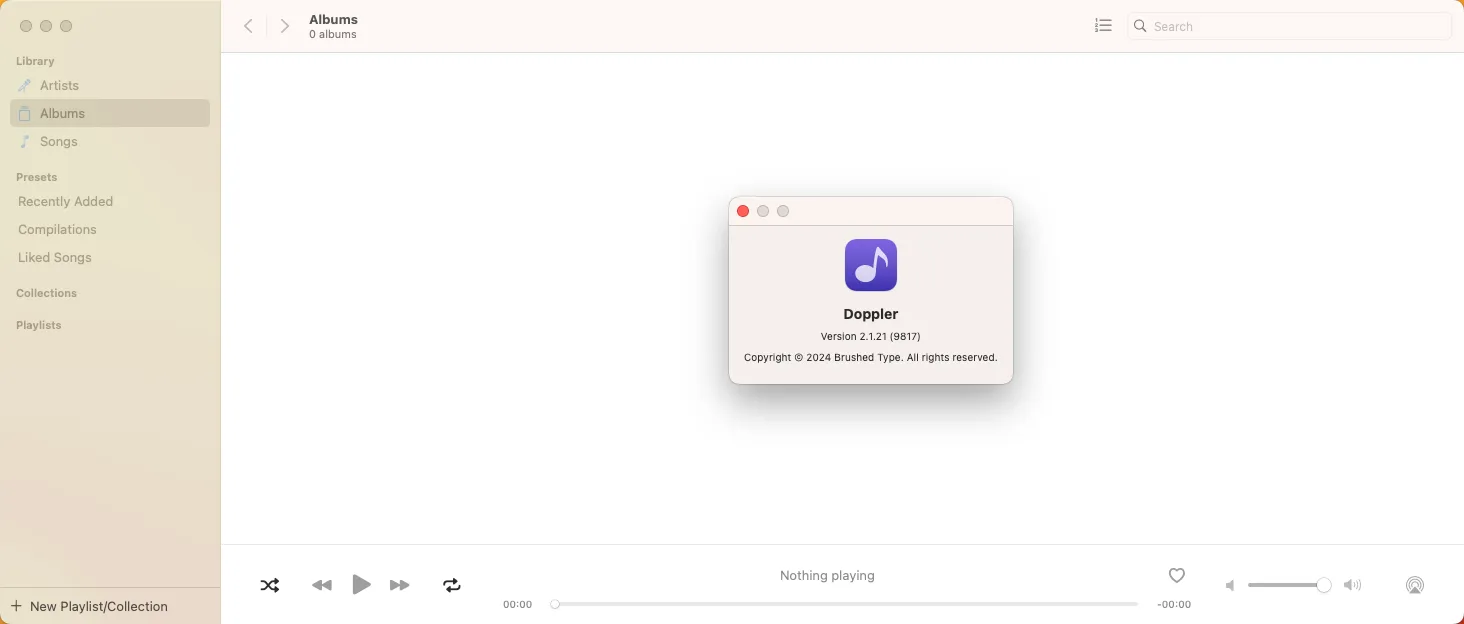Viewport: 1464px width, 624px height.
Task: Click the Presets section header
Action: coord(36,177)
